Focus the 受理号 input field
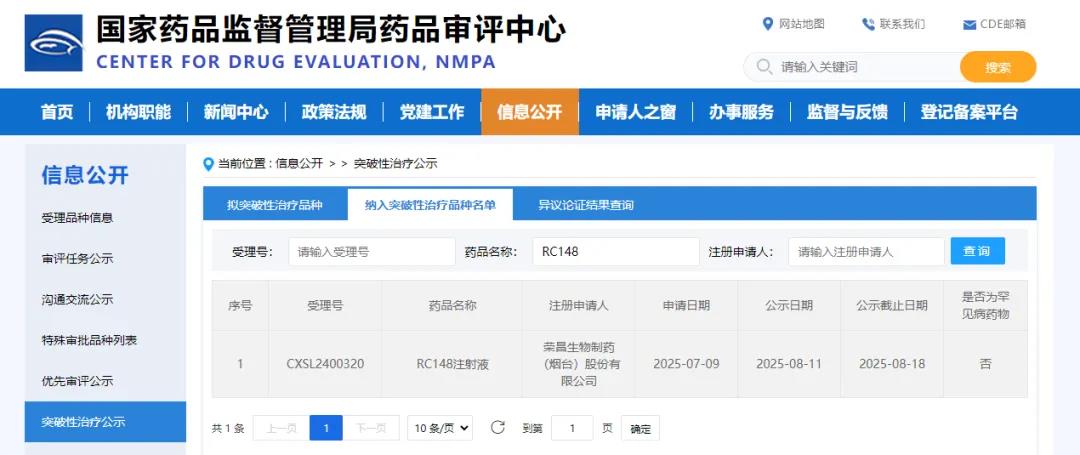This screenshot has width=1080, height=455. click(x=372, y=252)
